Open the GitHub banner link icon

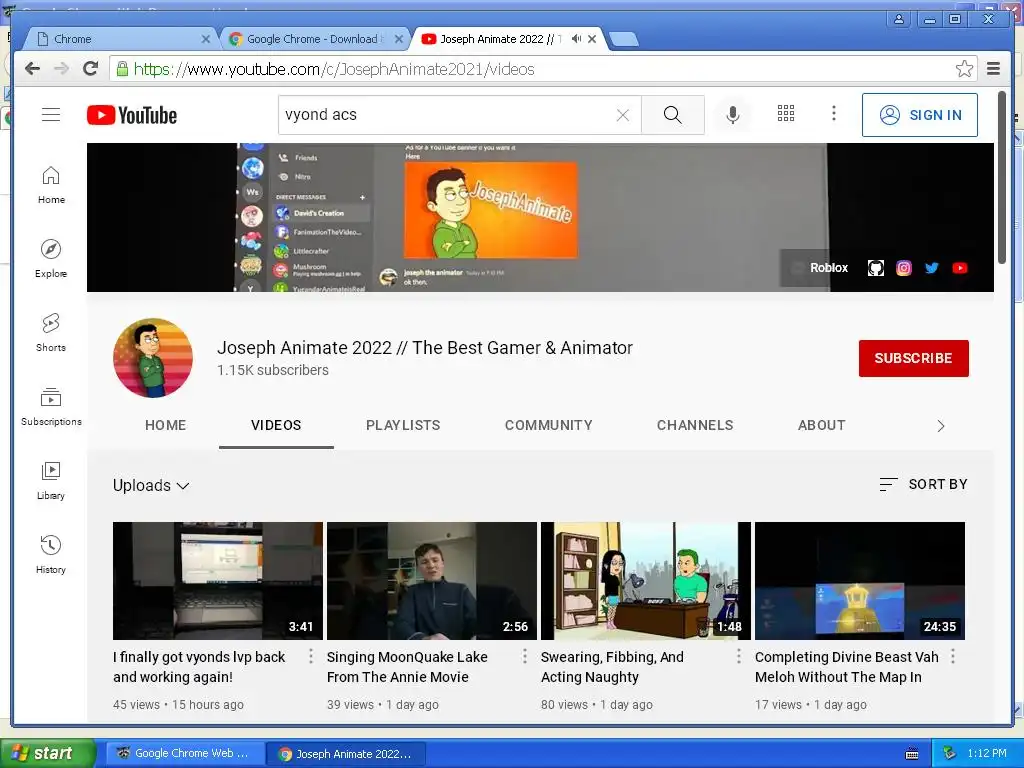click(876, 268)
